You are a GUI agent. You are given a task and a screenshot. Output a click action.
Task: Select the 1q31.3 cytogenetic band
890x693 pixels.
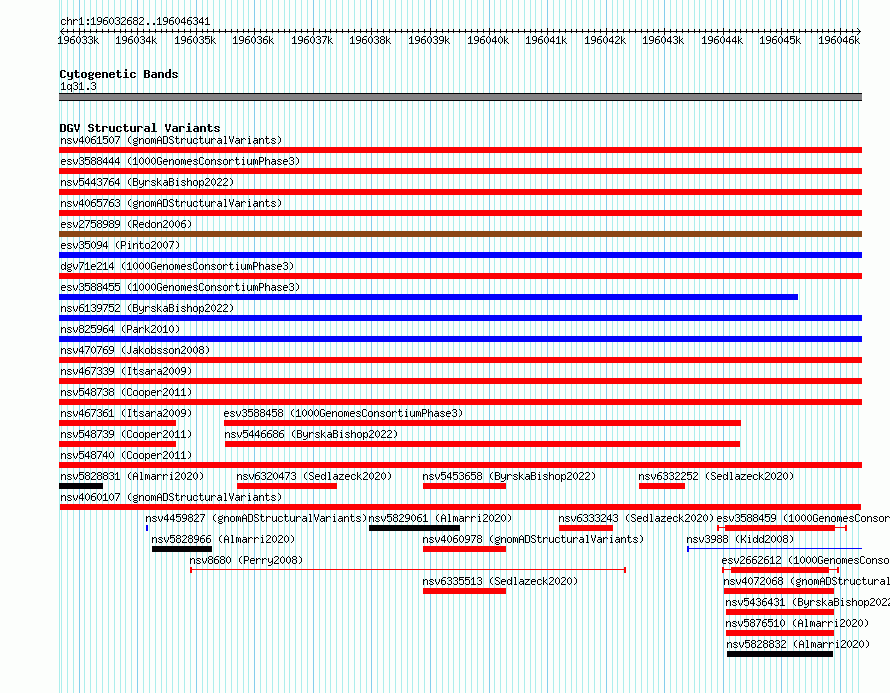(x=460, y=97)
